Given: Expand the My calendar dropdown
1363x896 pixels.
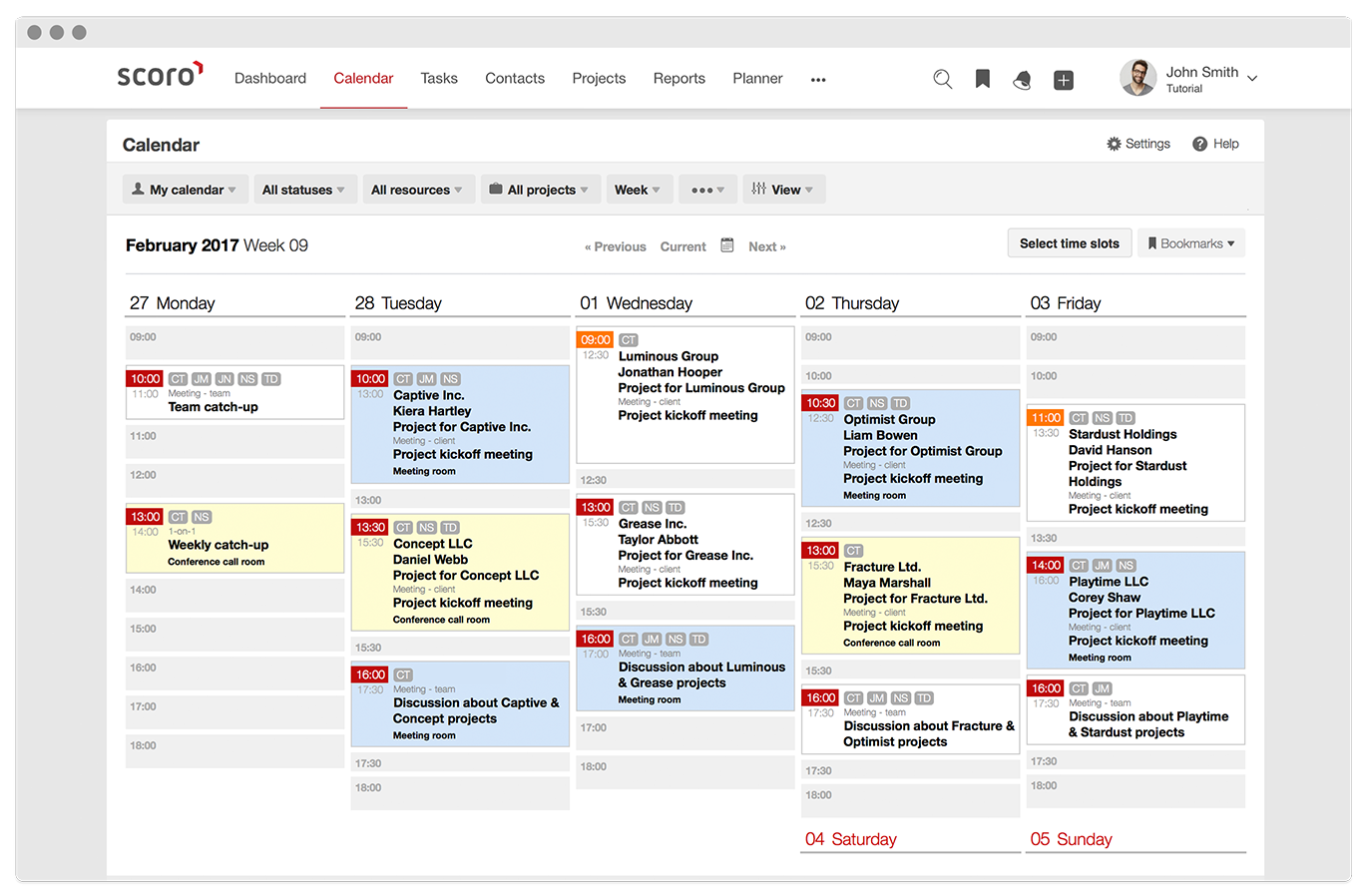Looking at the screenshot, I should coord(186,190).
